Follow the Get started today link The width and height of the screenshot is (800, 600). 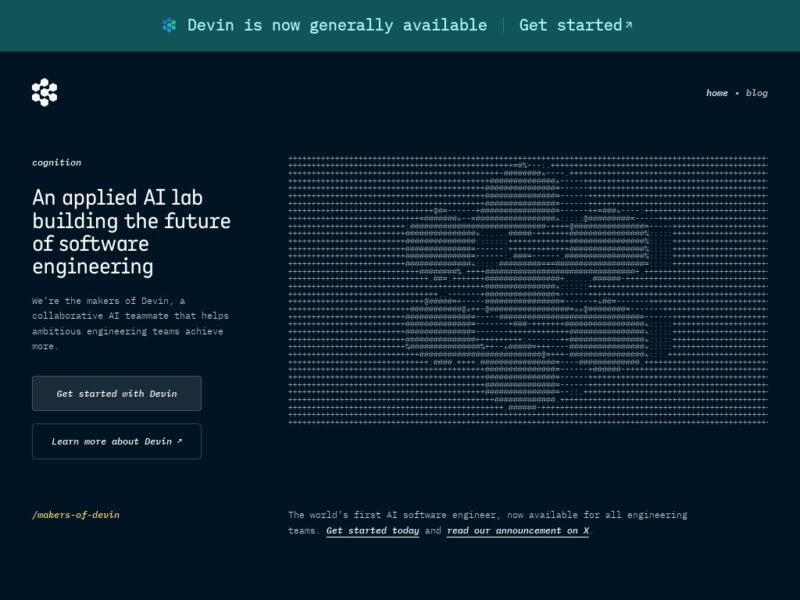click(x=372, y=531)
